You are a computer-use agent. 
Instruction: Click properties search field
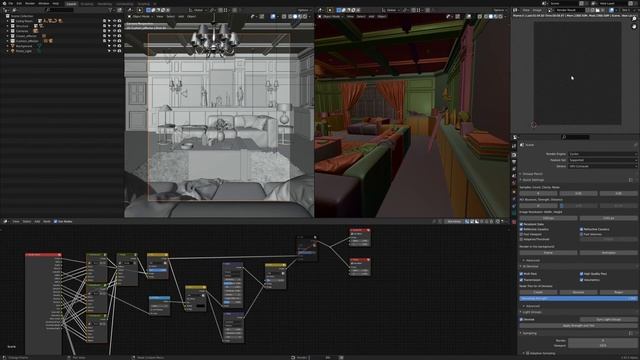pyautogui.click(x=576, y=137)
